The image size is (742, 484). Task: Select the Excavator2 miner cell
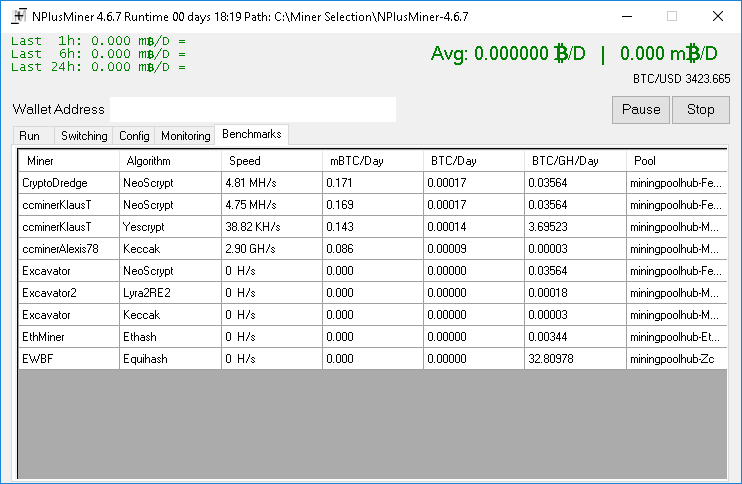69,293
